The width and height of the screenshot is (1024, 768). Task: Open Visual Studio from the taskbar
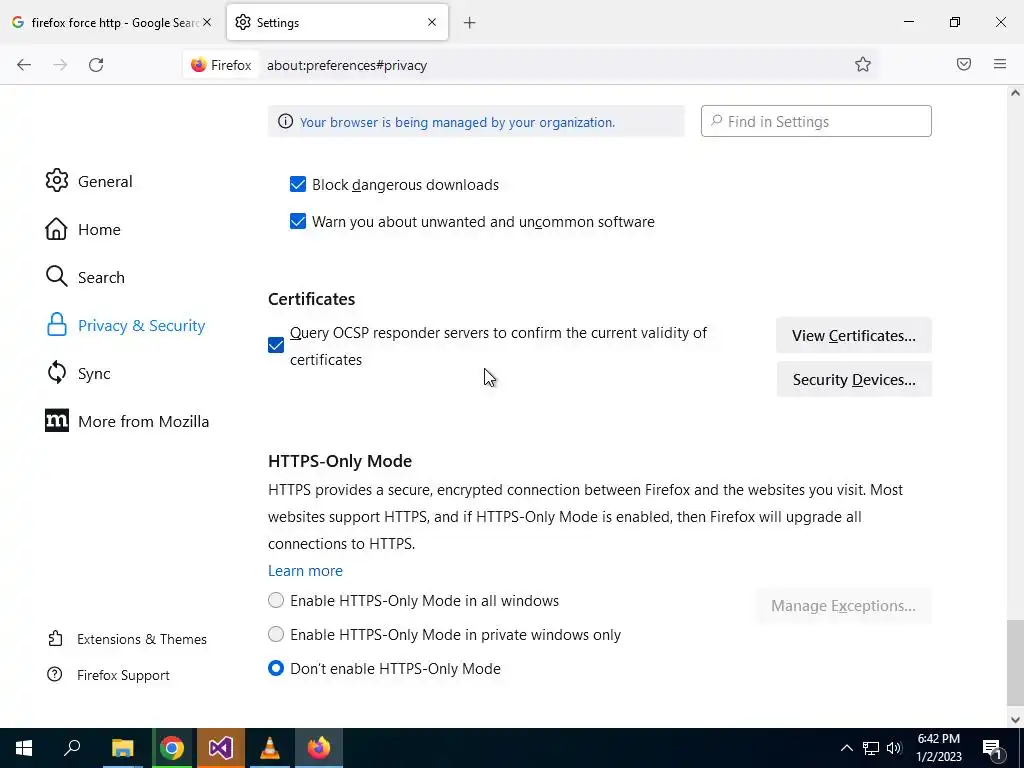(x=221, y=748)
